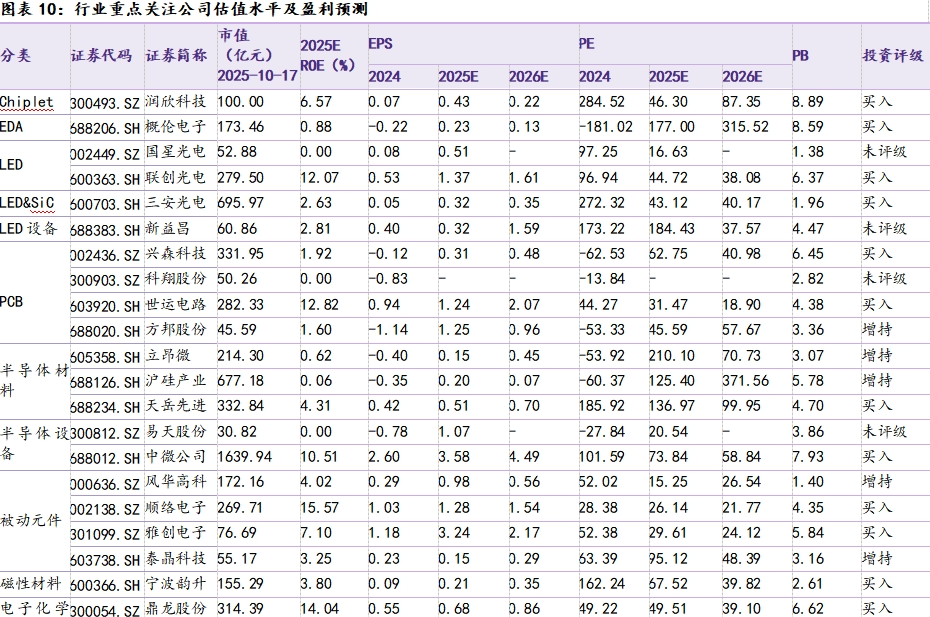This screenshot has width=930, height=617.
Task: Click company name 润欣科技
Action: click(x=176, y=101)
